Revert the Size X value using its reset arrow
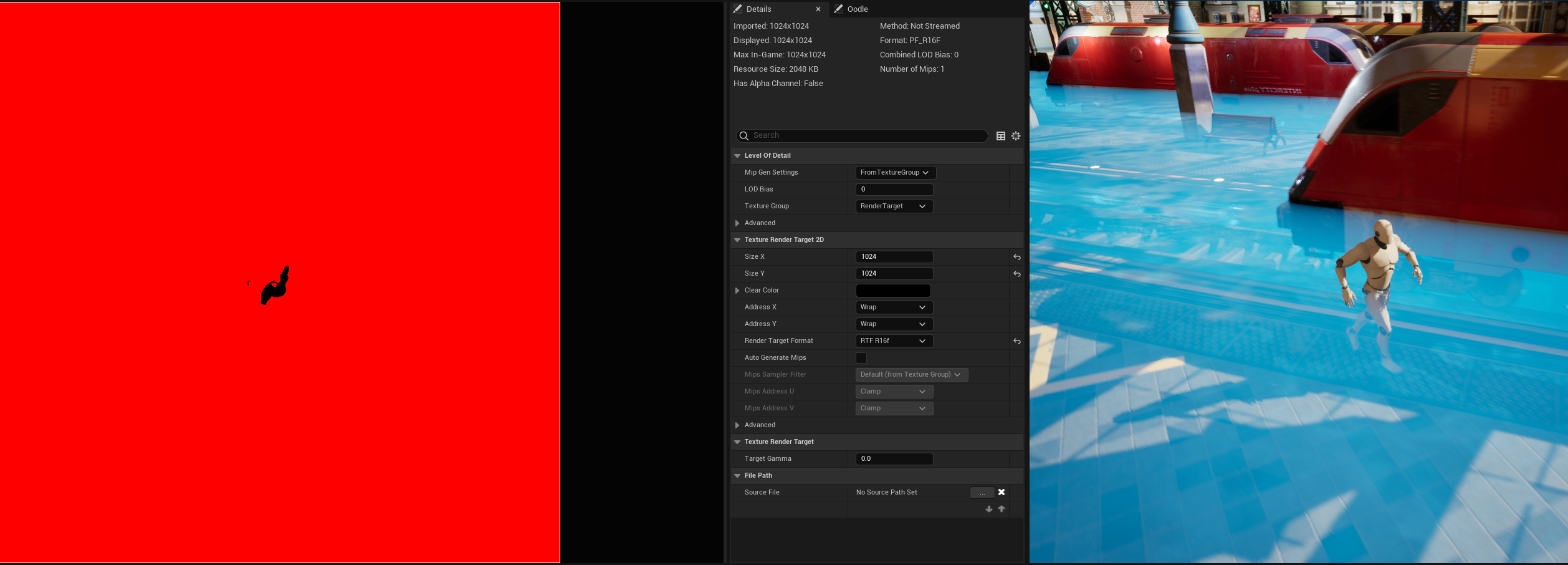The height and width of the screenshot is (565, 1568). pyautogui.click(x=1016, y=256)
